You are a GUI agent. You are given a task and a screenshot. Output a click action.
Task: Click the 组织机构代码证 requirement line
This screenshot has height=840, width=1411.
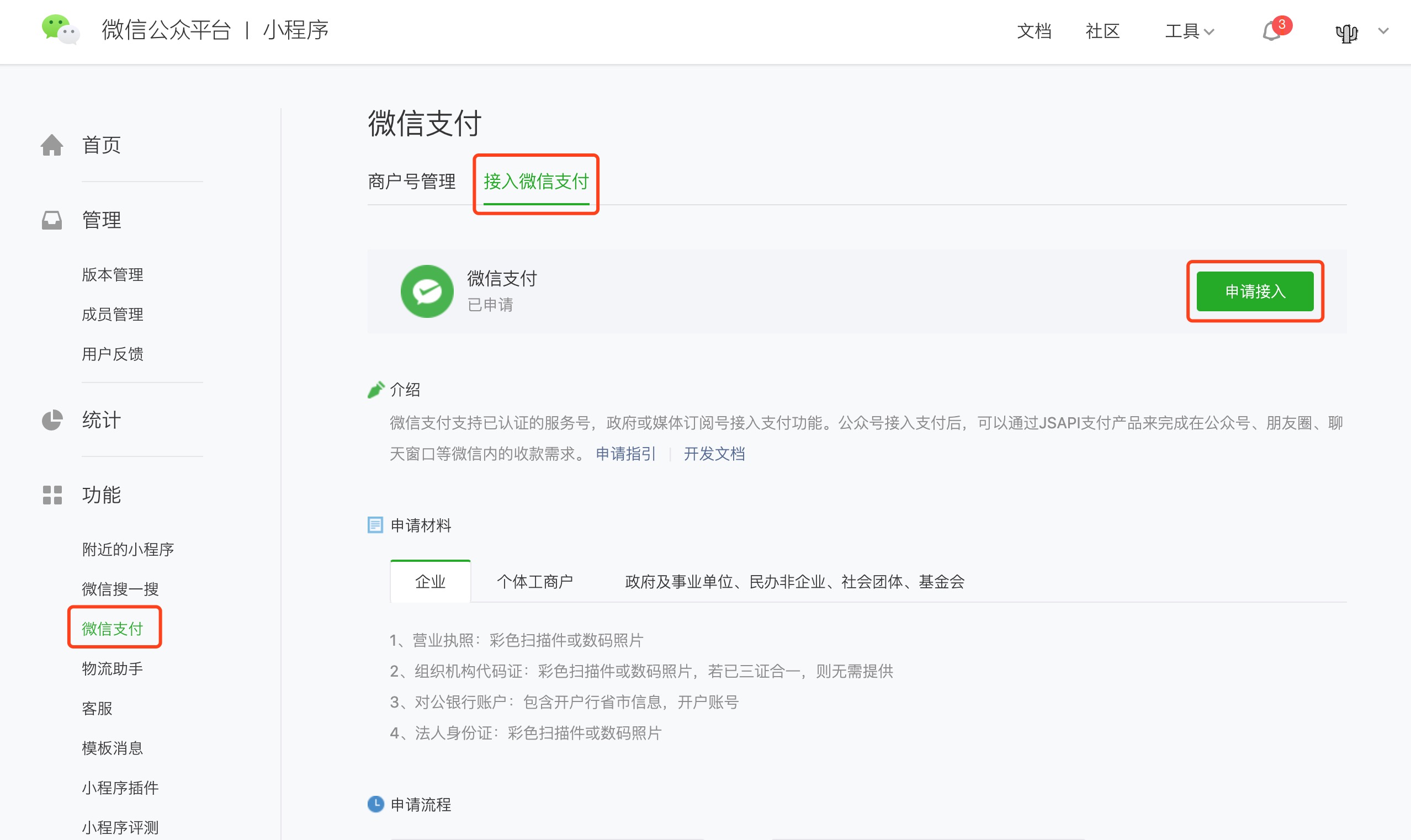(x=641, y=671)
